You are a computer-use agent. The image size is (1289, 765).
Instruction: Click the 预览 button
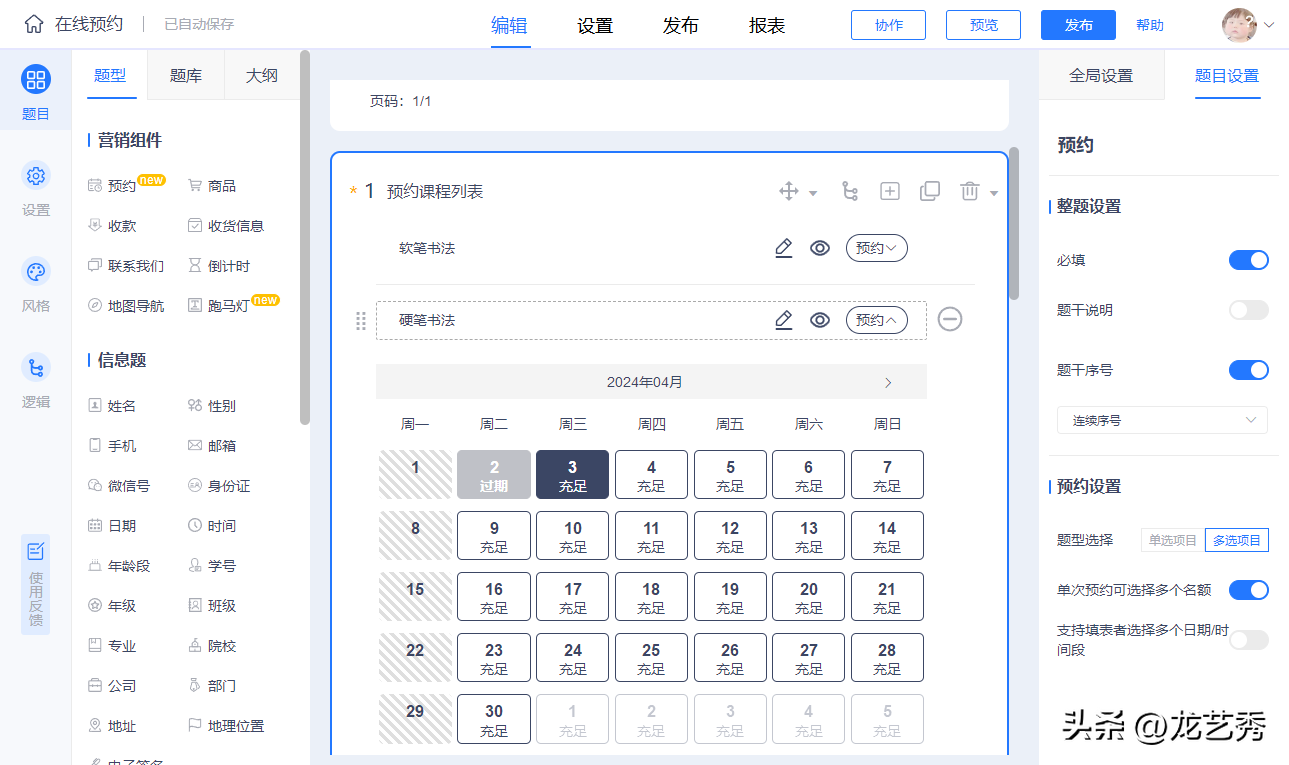(983, 25)
